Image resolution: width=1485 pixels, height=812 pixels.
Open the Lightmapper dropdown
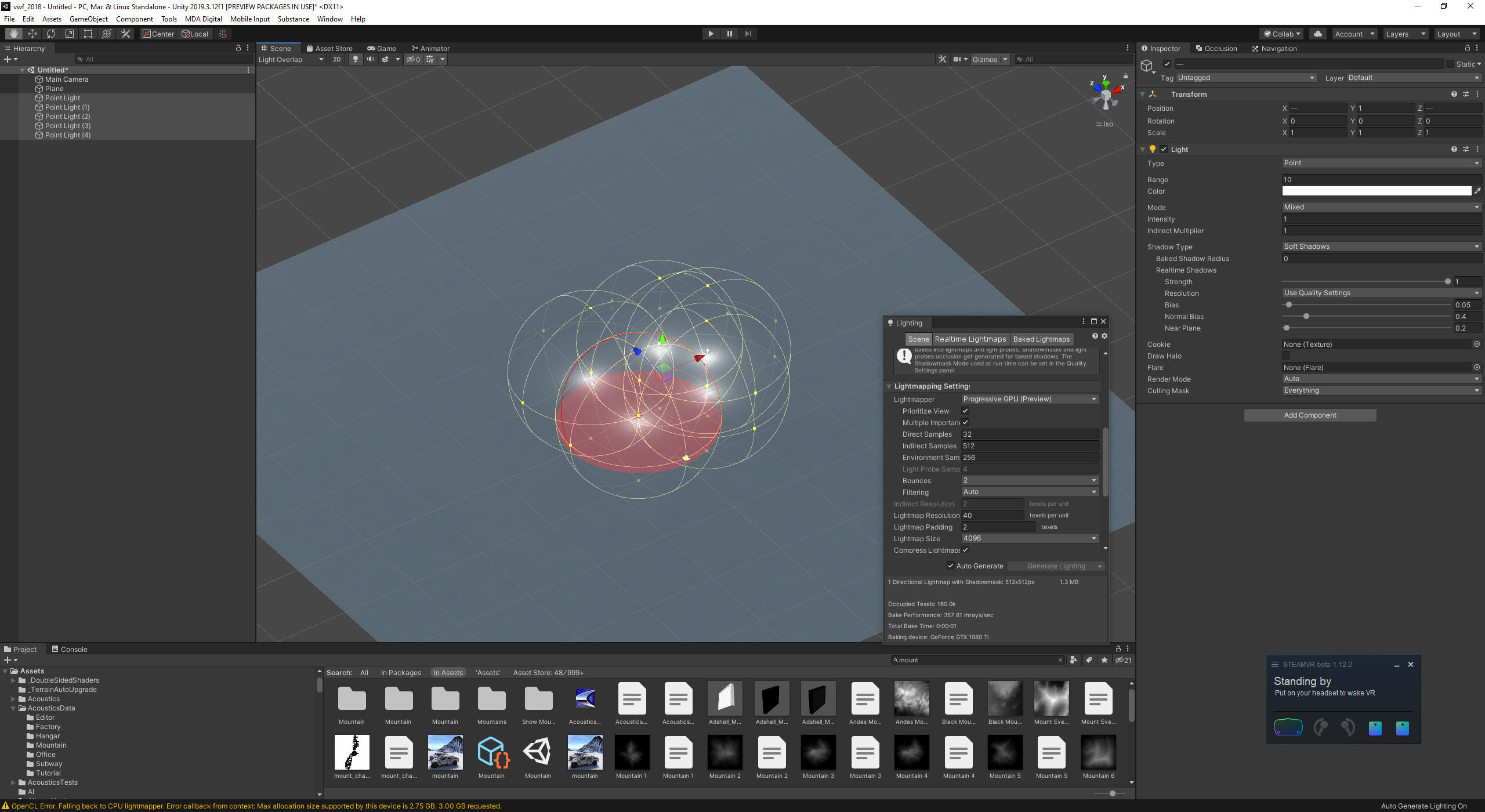coord(1029,398)
